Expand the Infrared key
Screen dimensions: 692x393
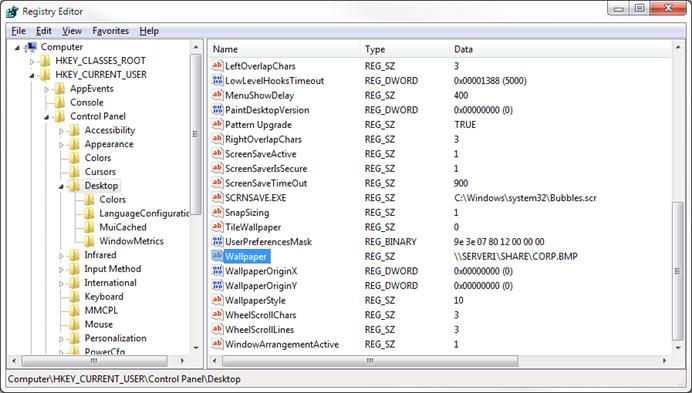(x=61, y=256)
